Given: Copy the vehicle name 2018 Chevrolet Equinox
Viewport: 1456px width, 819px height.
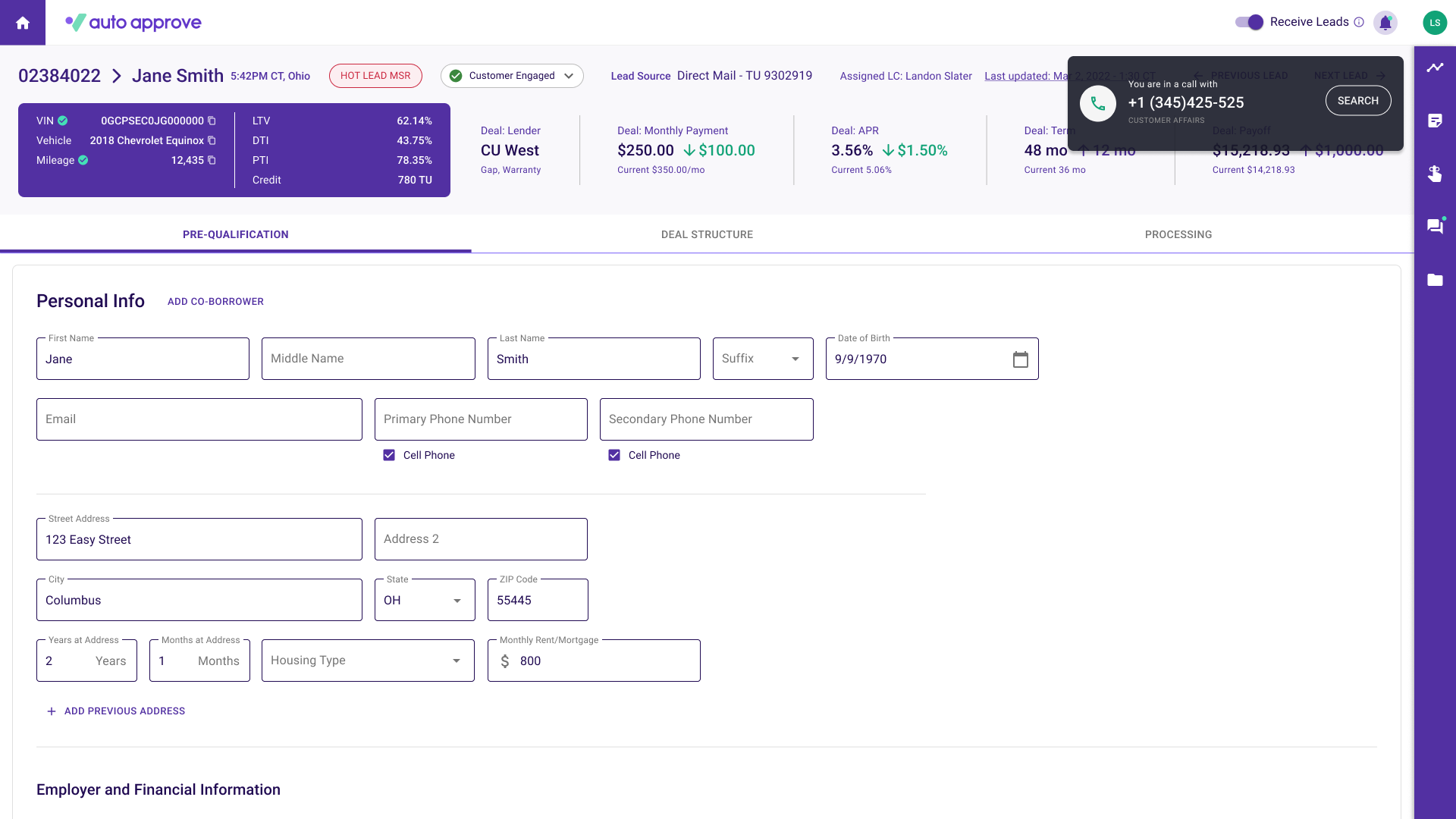Looking at the screenshot, I should pos(212,140).
